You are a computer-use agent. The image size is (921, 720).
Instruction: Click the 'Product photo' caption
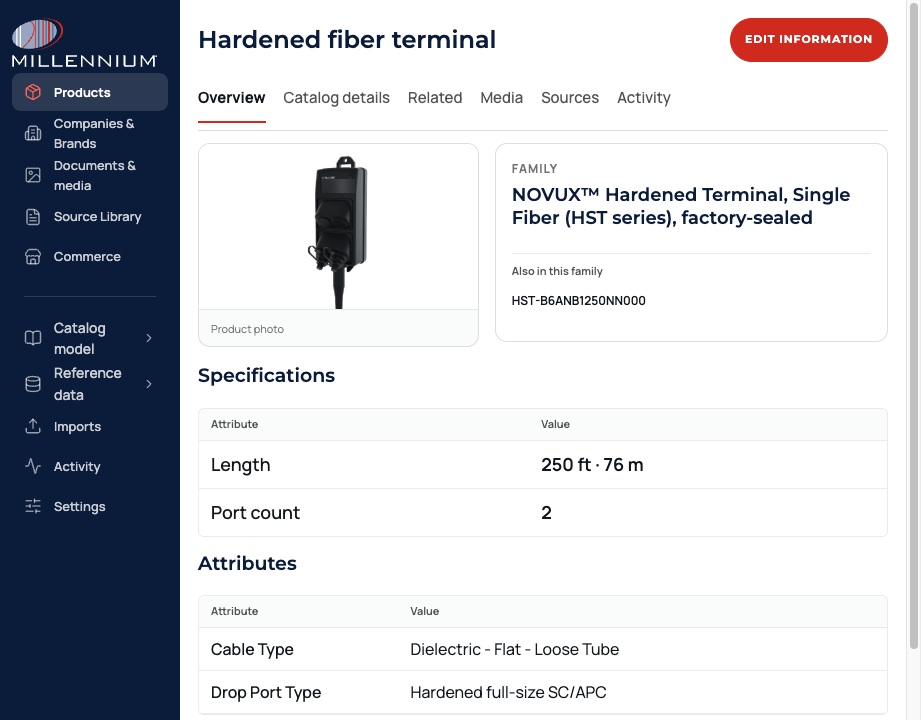coord(247,329)
